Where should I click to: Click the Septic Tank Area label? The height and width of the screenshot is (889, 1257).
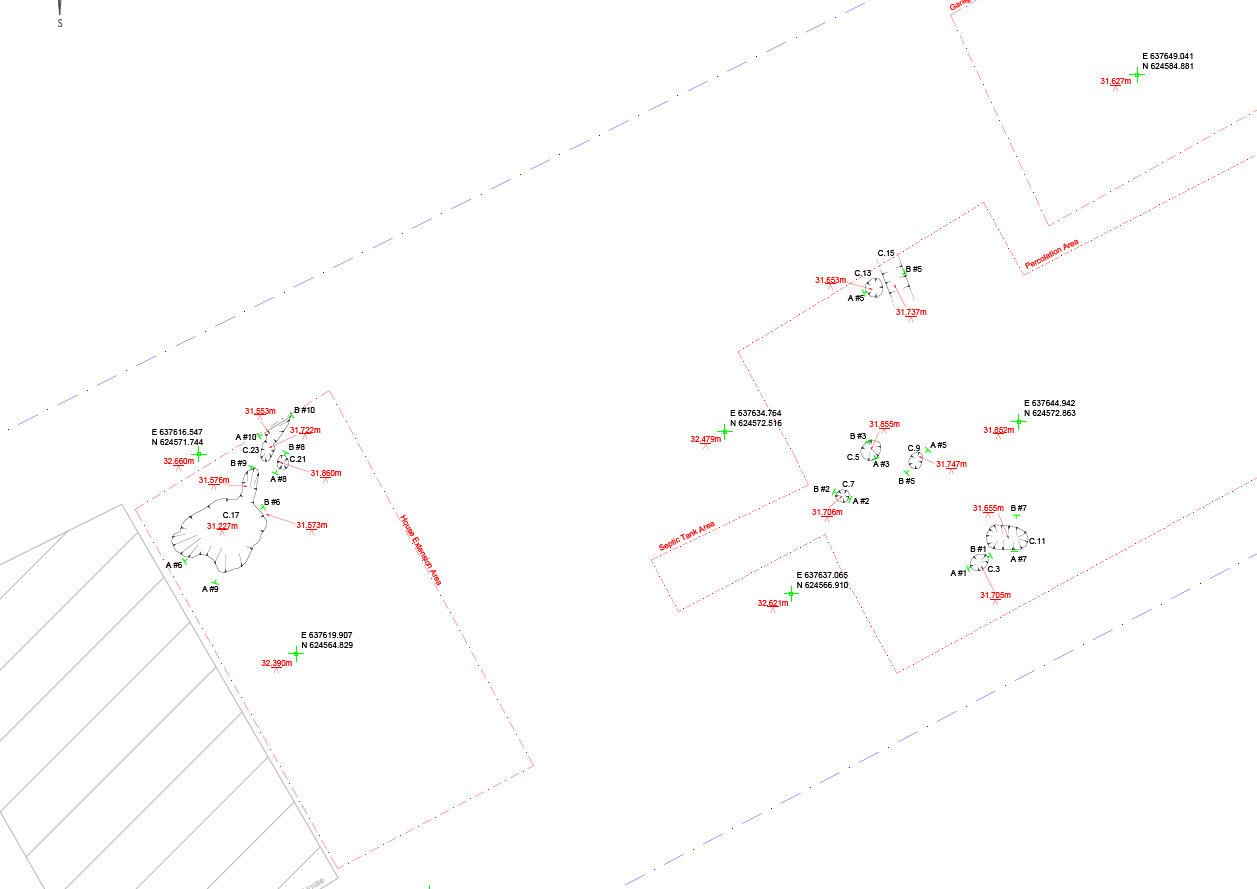686,535
